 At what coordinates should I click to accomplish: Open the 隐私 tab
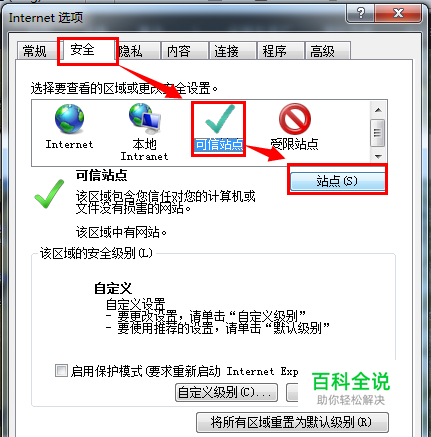pyautogui.click(x=131, y=51)
